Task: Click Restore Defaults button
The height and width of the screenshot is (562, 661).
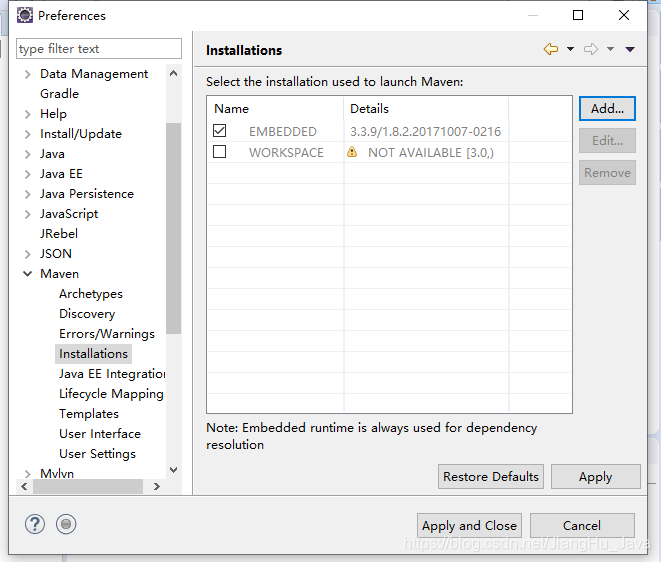Action: click(491, 477)
